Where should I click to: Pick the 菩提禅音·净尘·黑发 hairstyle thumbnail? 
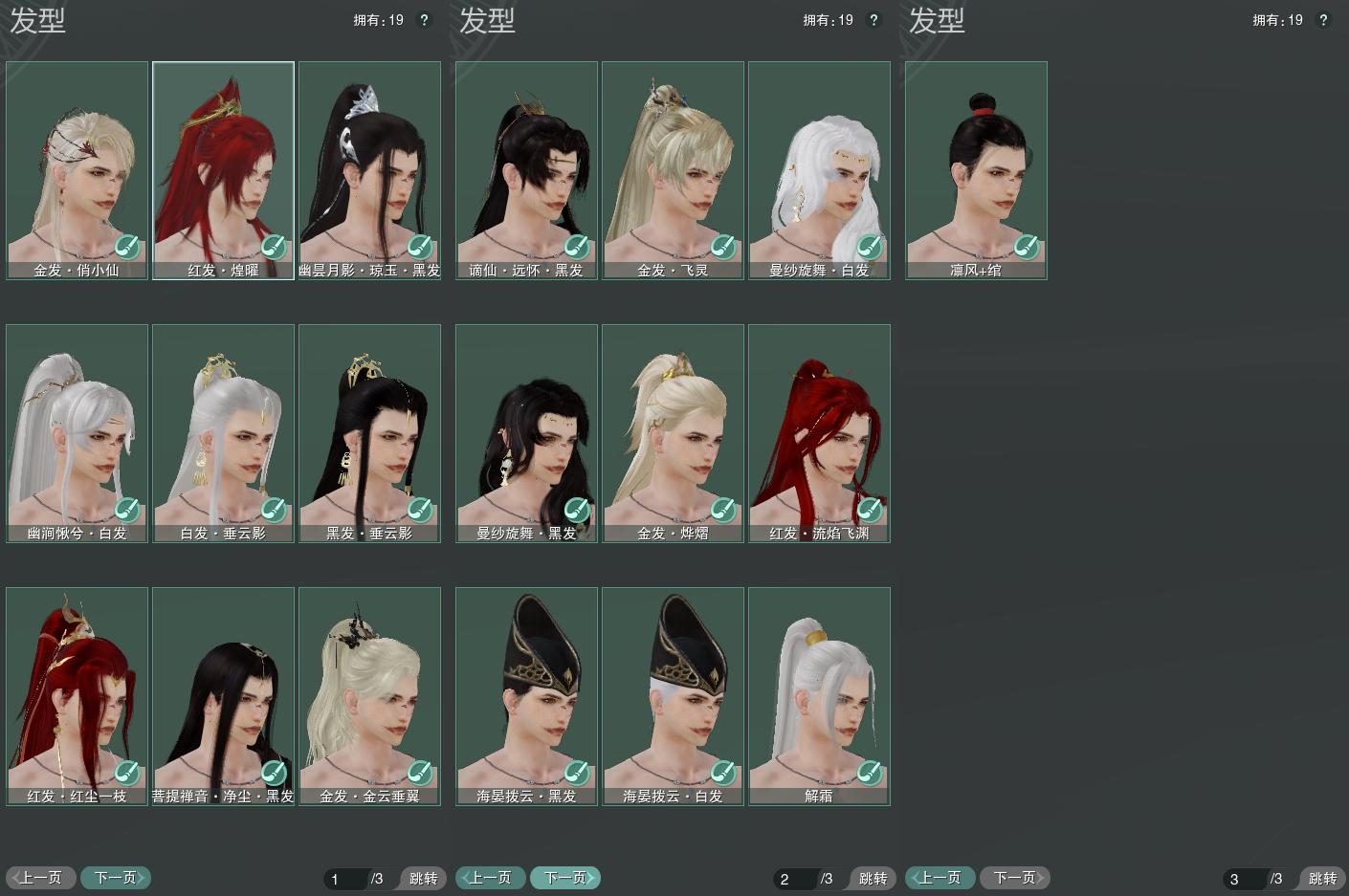[x=223, y=696]
